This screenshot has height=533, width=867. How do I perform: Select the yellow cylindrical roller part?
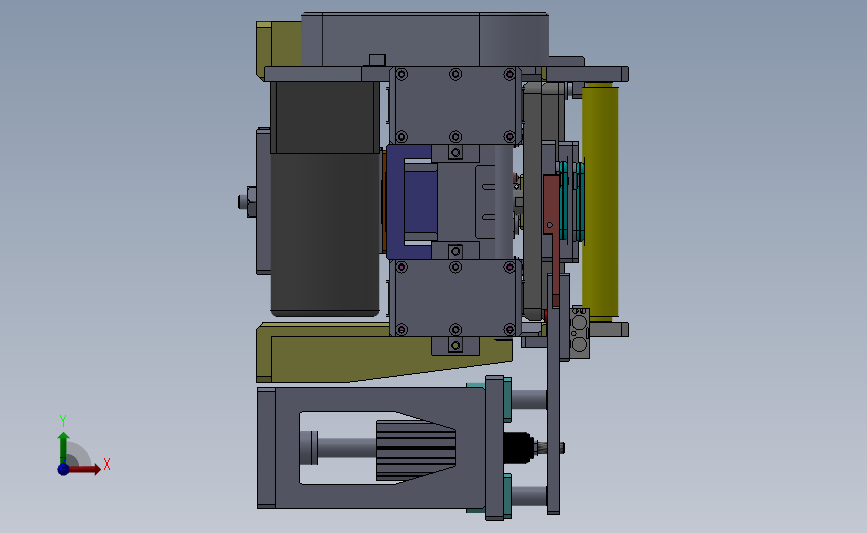599,202
